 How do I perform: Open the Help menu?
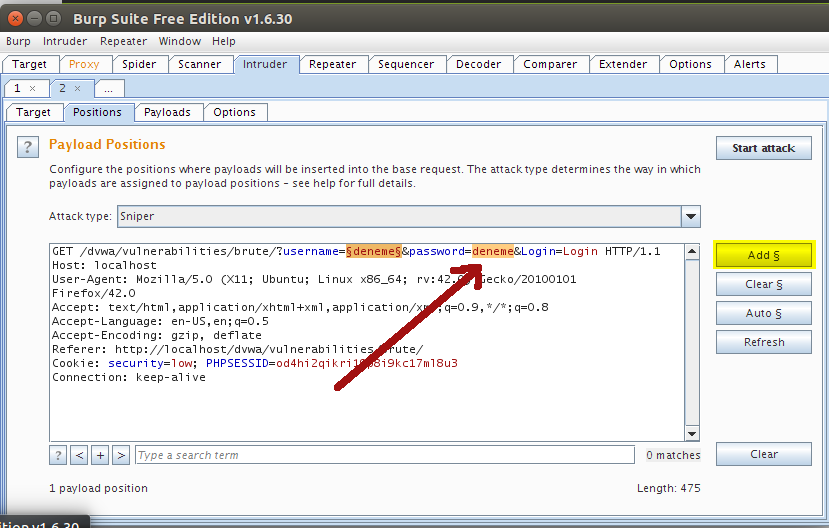click(224, 41)
